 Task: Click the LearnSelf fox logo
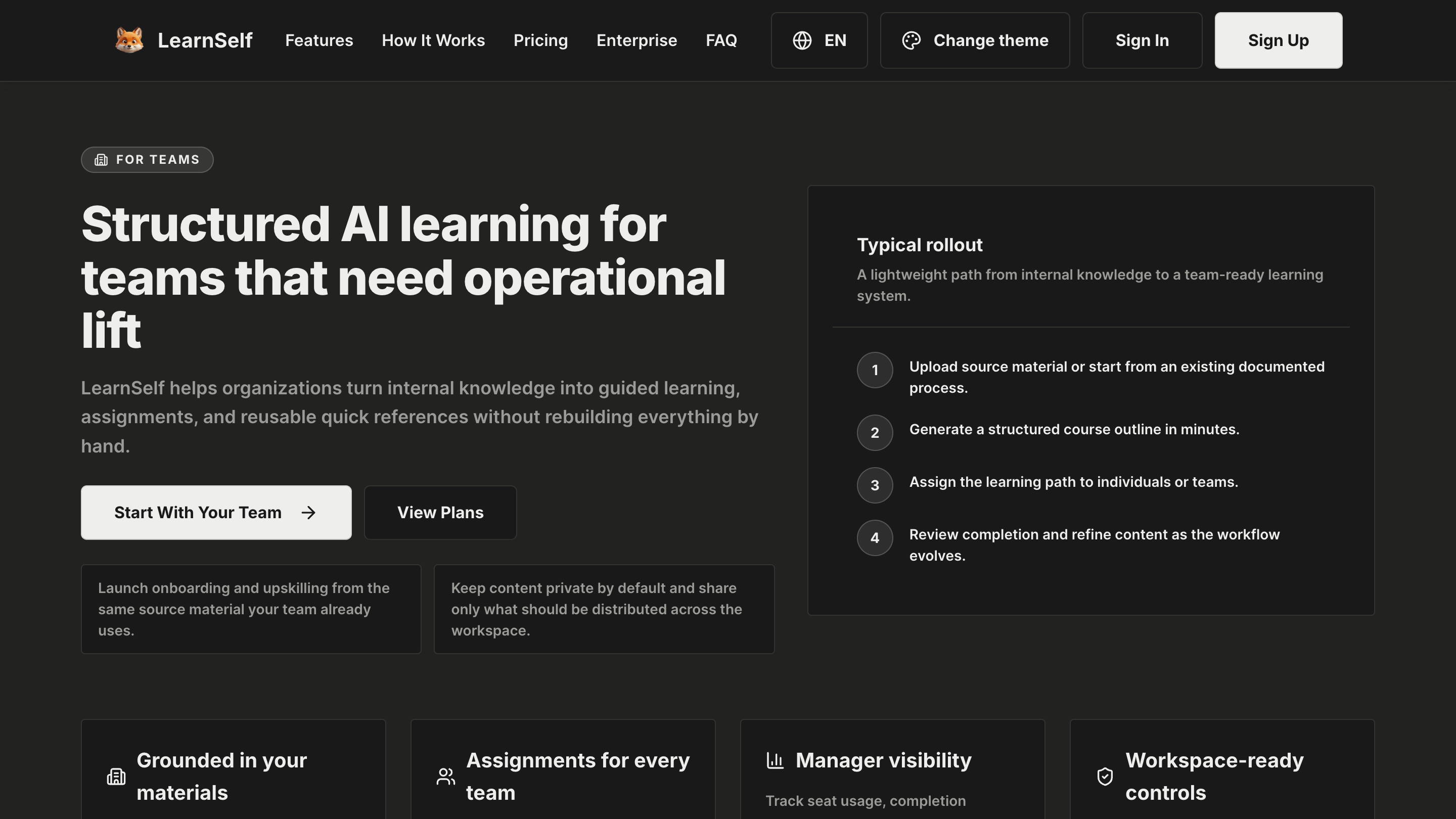129,40
